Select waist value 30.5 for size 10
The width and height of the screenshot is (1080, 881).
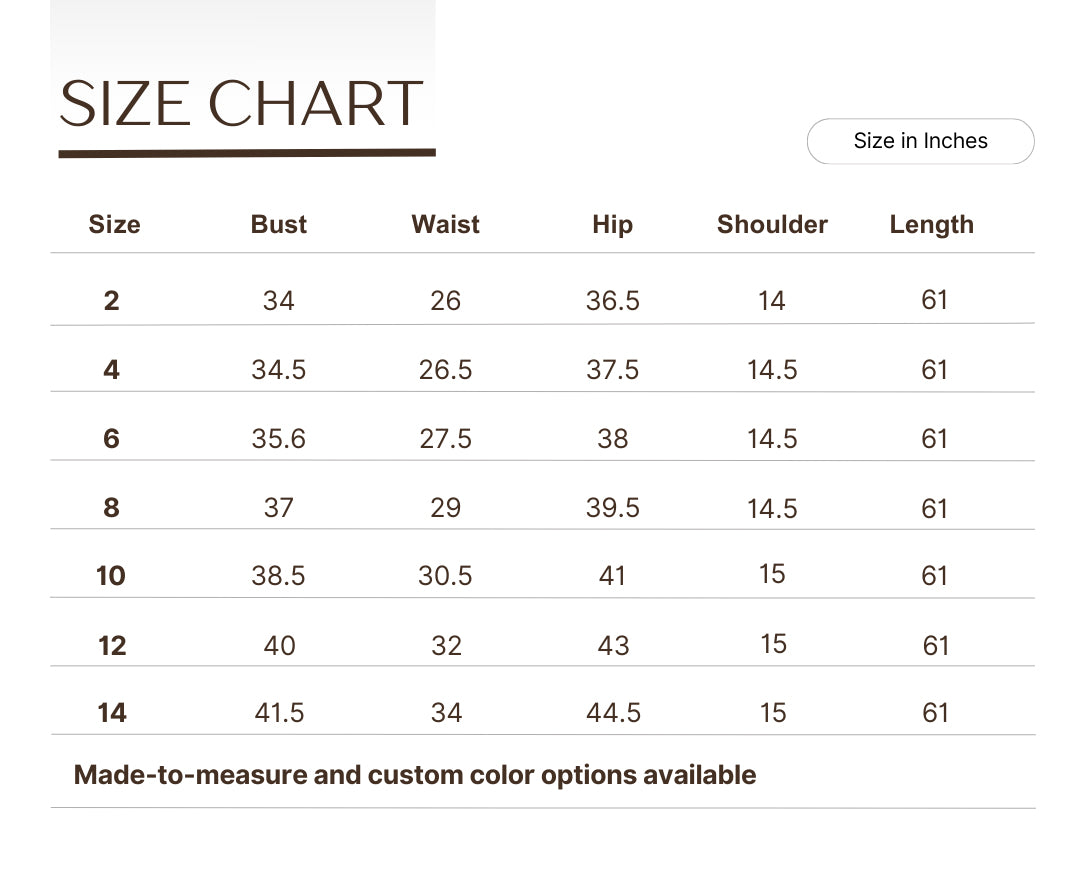pos(445,576)
